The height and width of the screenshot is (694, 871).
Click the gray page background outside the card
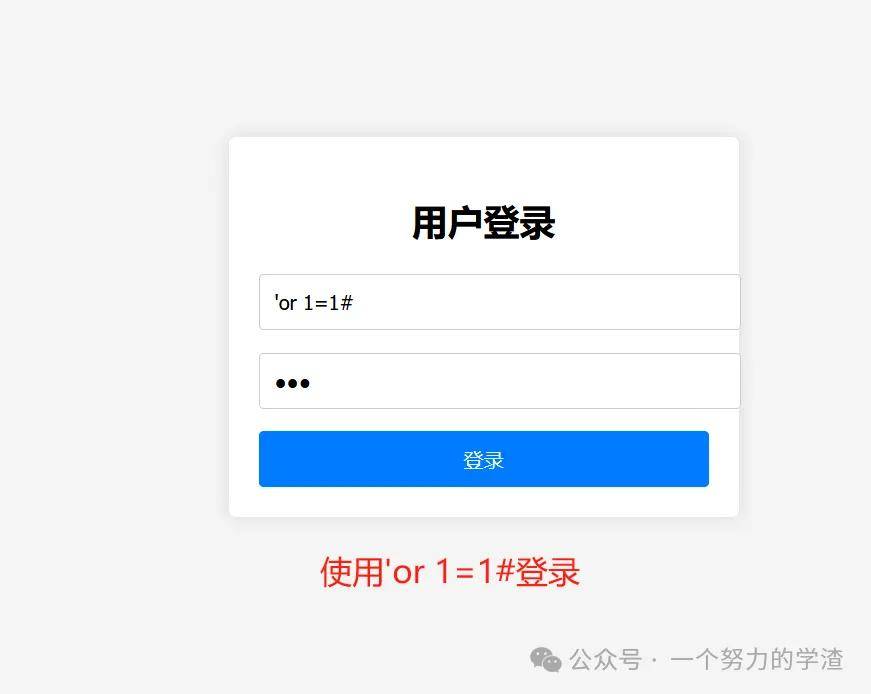[x=111, y=333]
